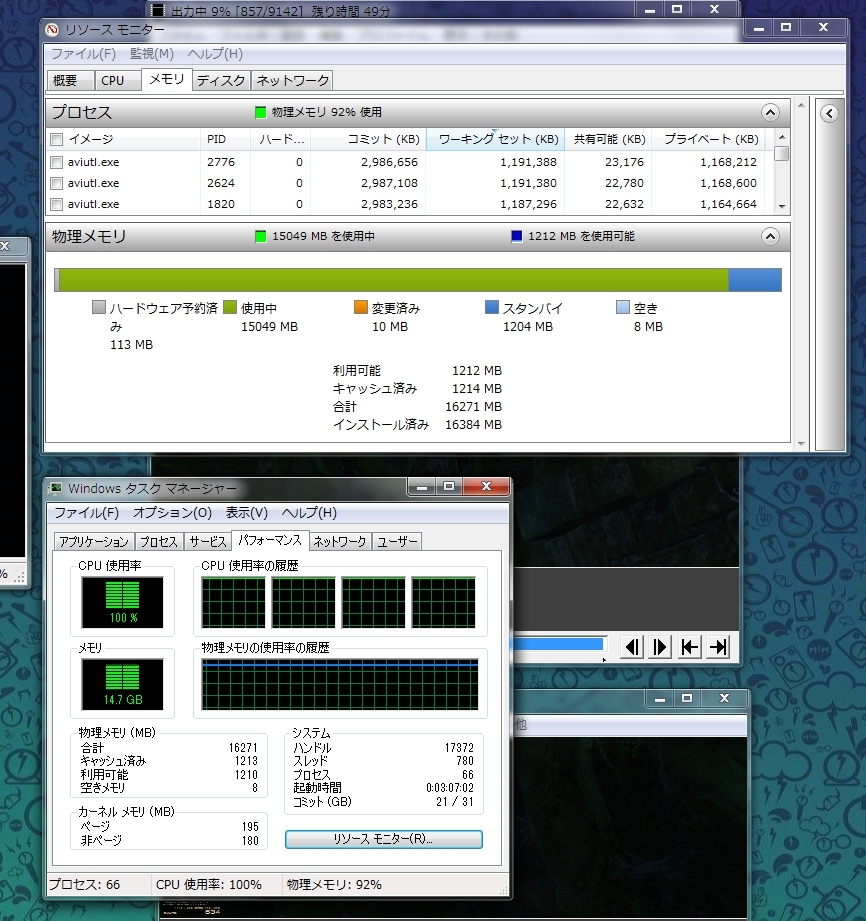Sort by ワーキング セット (KB) column

[x=496, y=139]
